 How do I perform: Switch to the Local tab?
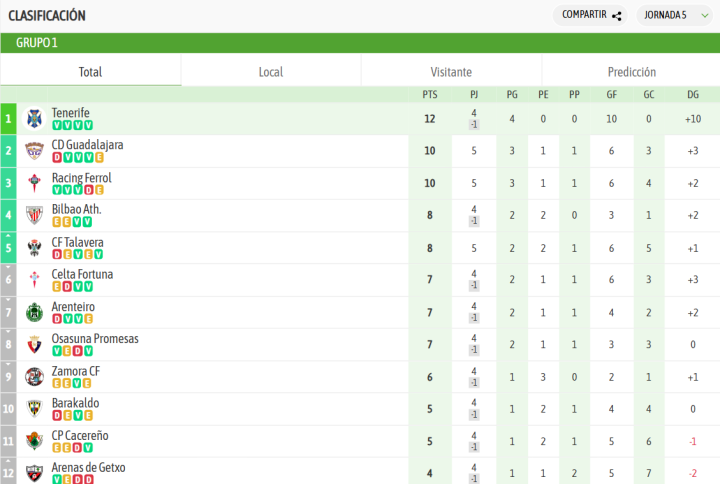tap(270, 72)
